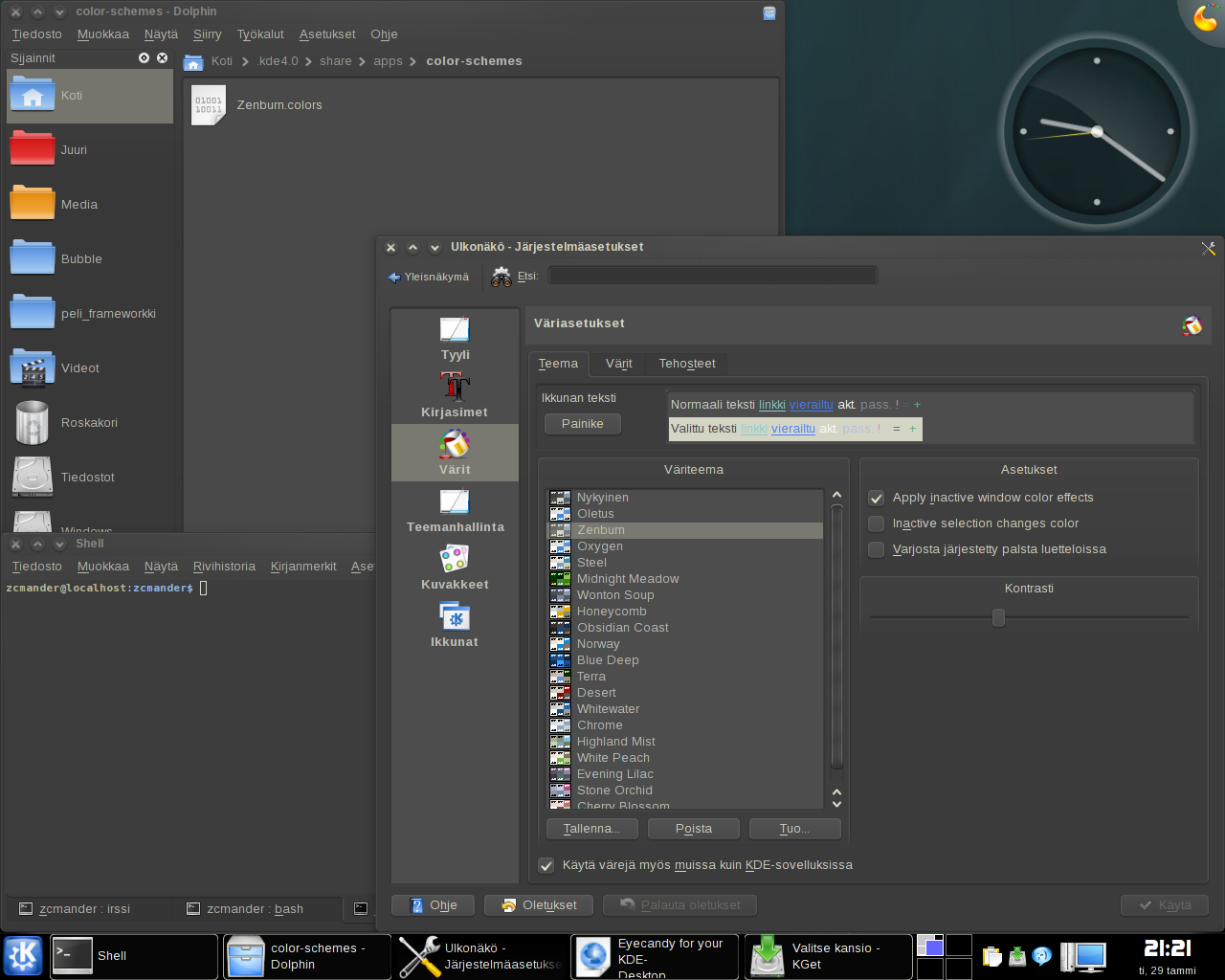
Task: Expand breadcrumb arrow after apps
Action: pyautogui.click(x=412, y=61)
